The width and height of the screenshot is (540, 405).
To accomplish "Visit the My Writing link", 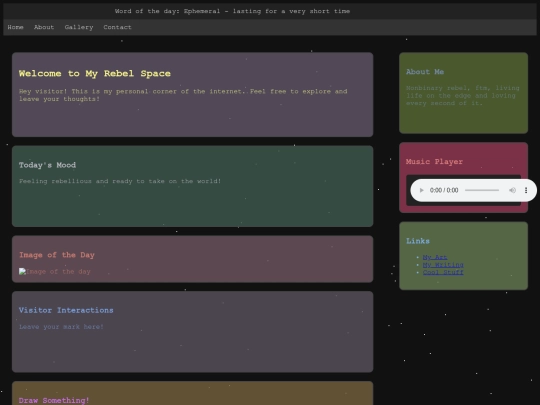I will (x=443, y=265).
